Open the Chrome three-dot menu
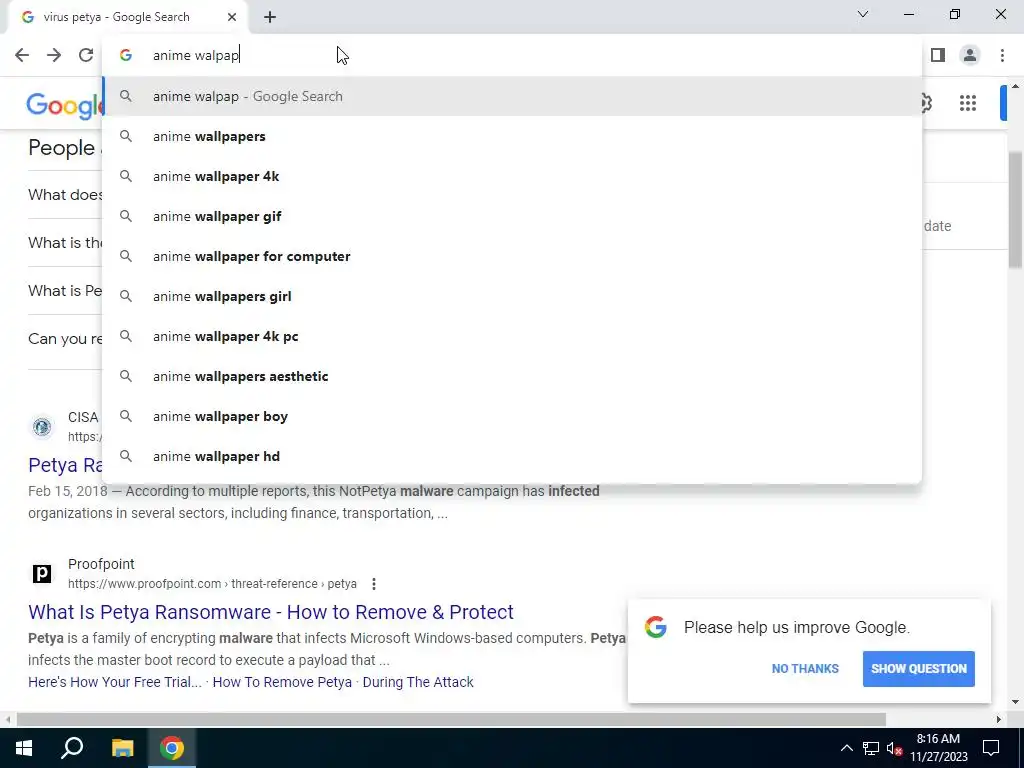1024x768 pixels. (x=1002, y=55)
